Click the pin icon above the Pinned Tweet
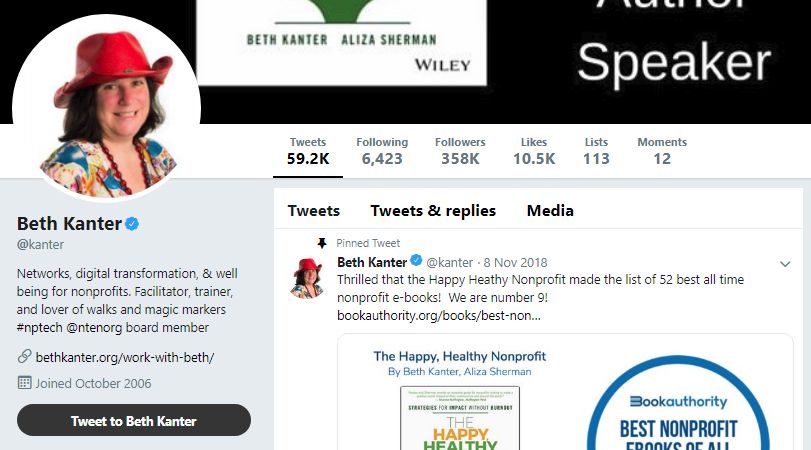 click(x=322, y=243)
